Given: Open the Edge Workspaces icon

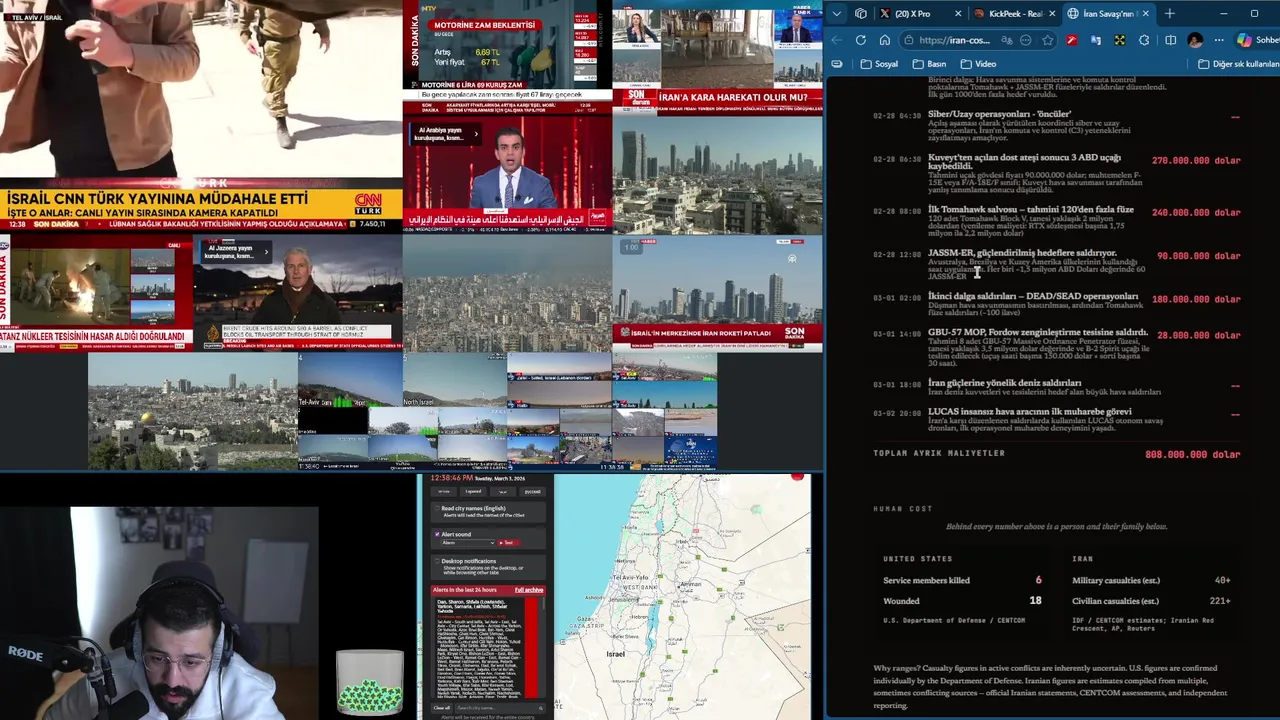Looking at the screenshot, I should click(x=861, y=14).
